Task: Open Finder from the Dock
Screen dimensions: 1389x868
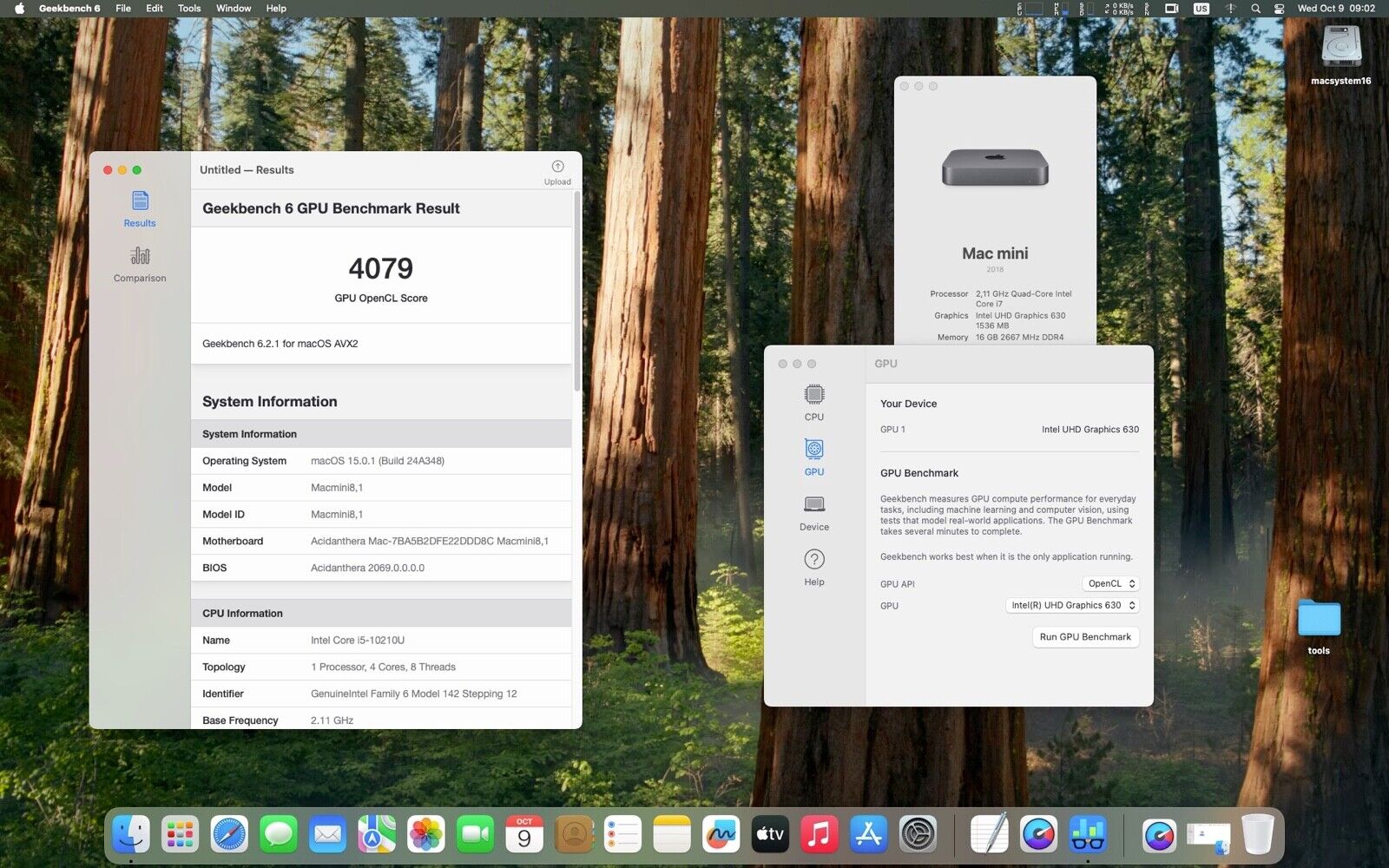Action: (131, 835)
